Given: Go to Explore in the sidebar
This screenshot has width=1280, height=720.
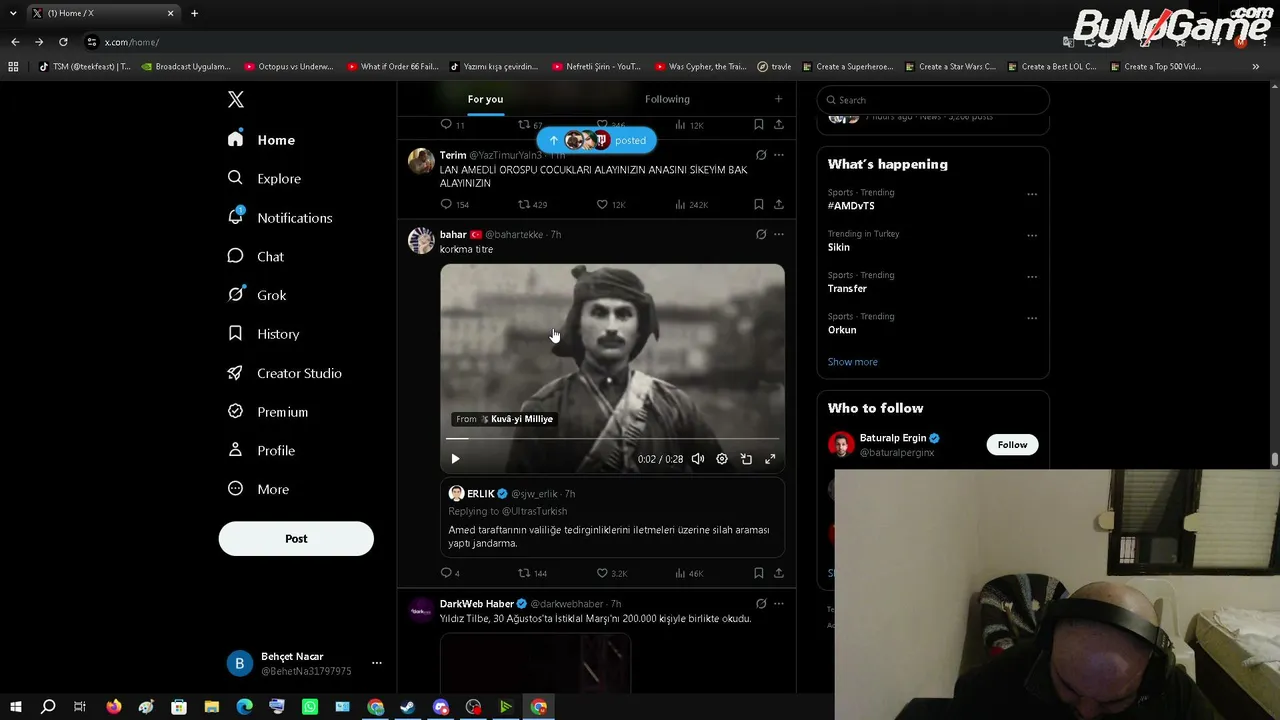Looking at the screenshot, I should [265, 179].
